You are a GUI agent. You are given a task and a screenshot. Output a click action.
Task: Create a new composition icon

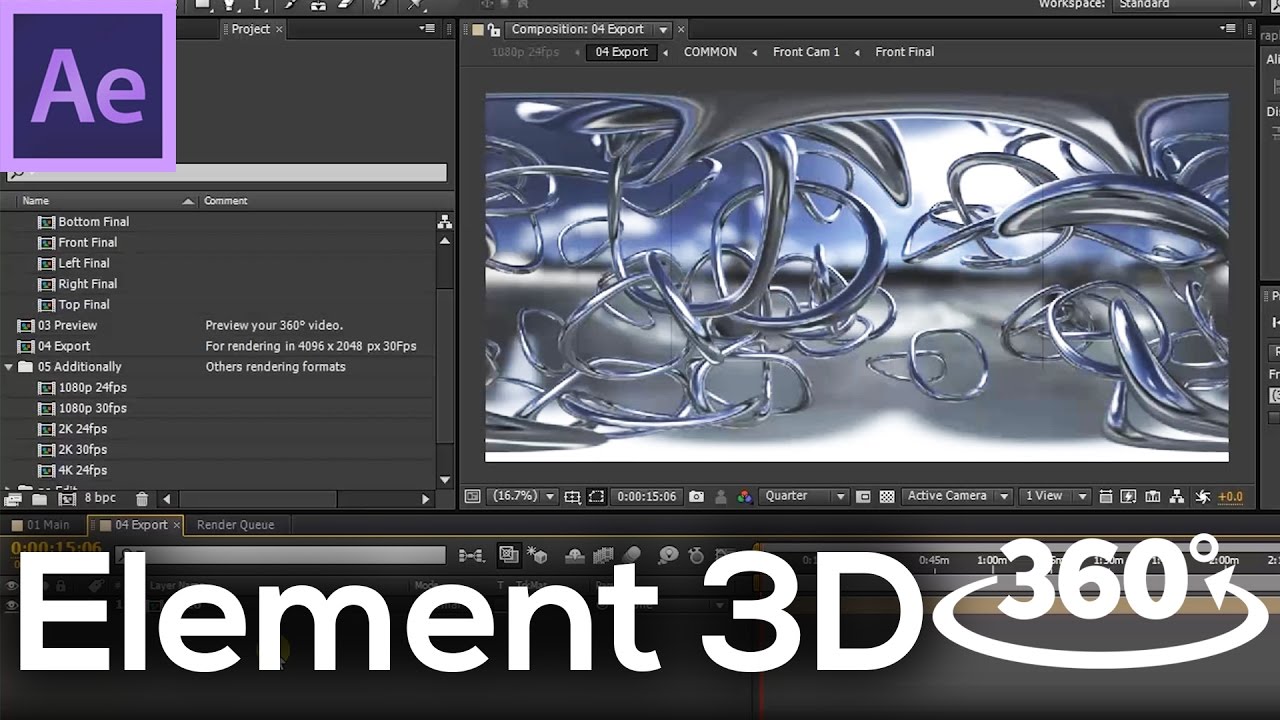click(66, 498)
